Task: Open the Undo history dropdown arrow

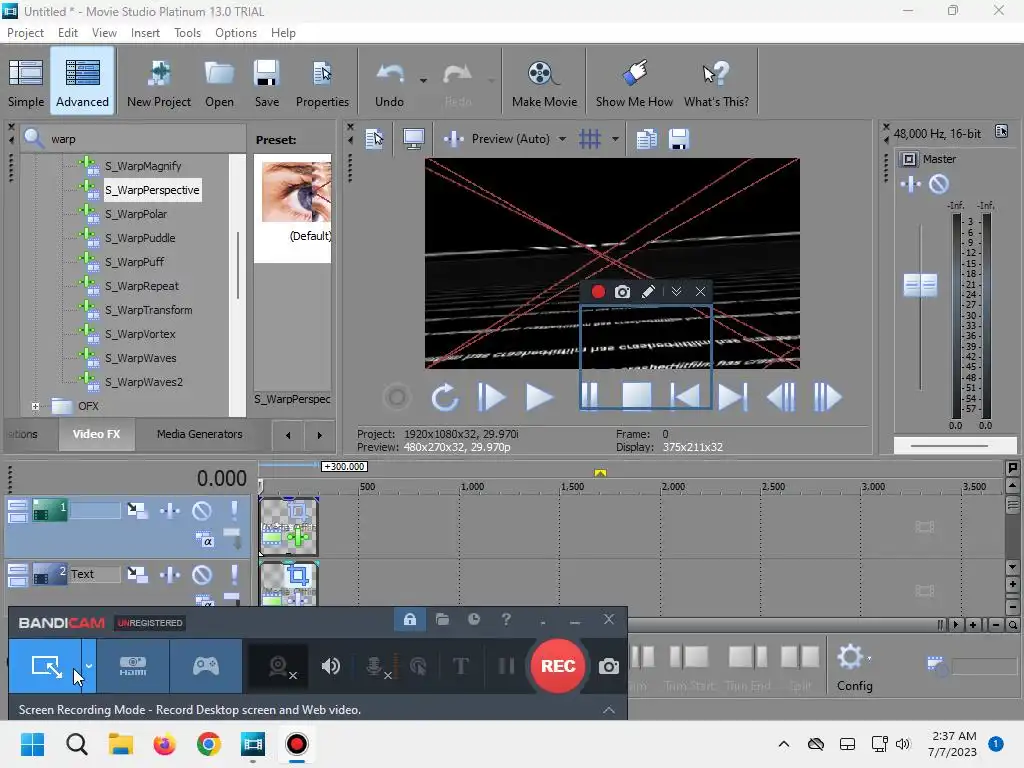Action: pos(423,81)
